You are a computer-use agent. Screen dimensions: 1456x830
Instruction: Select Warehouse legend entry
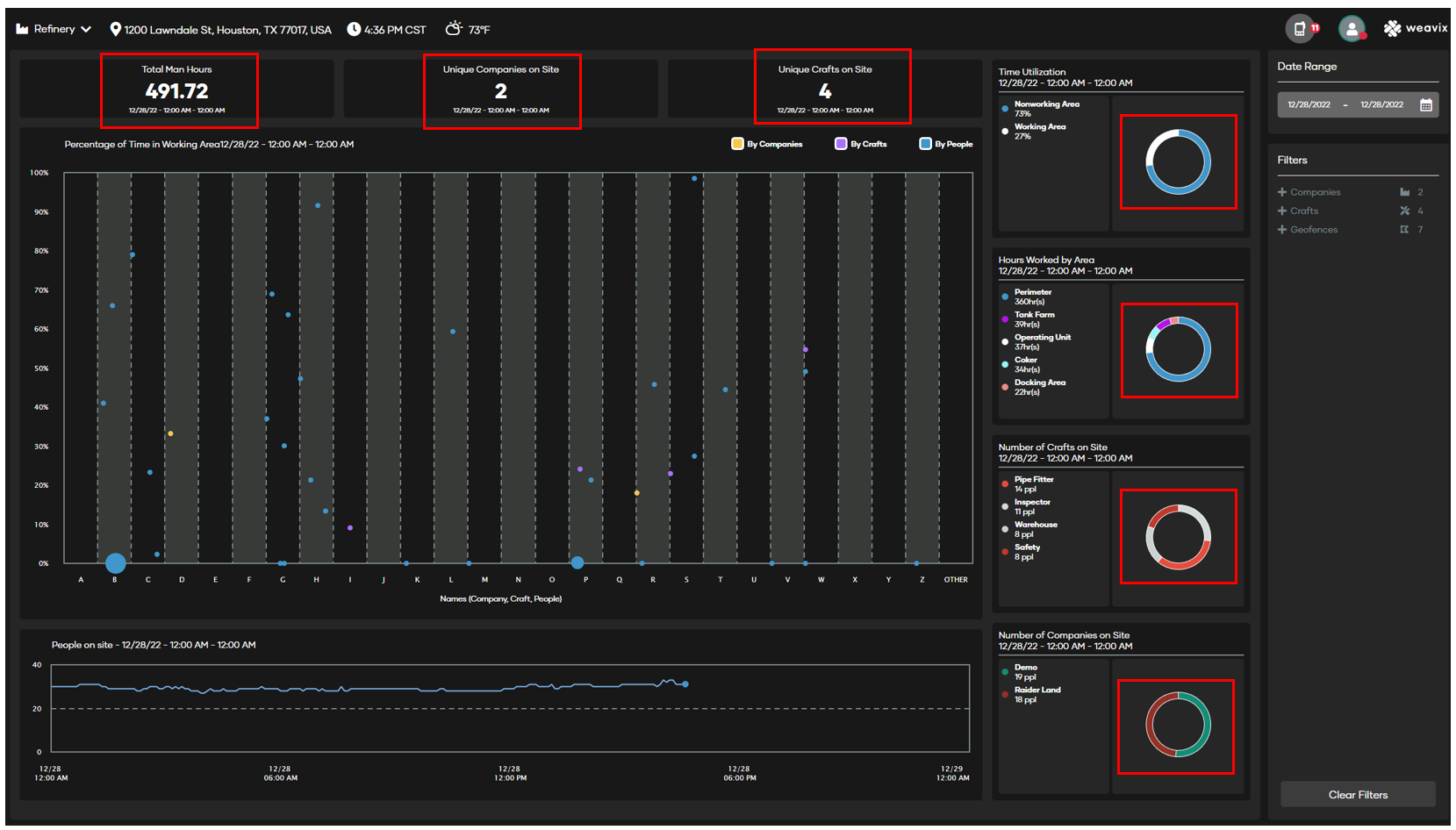click(x=1029, y=529)
